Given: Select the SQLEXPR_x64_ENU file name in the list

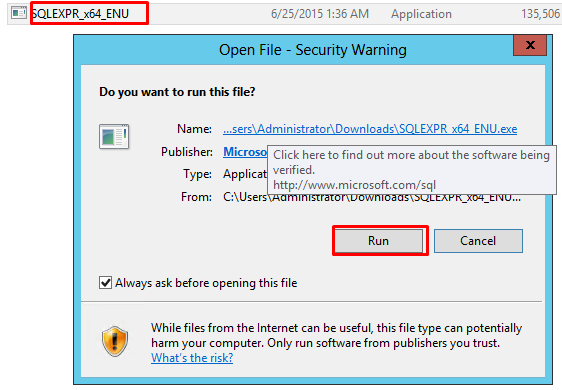Looking at the screenshot, I should point(81,14).
